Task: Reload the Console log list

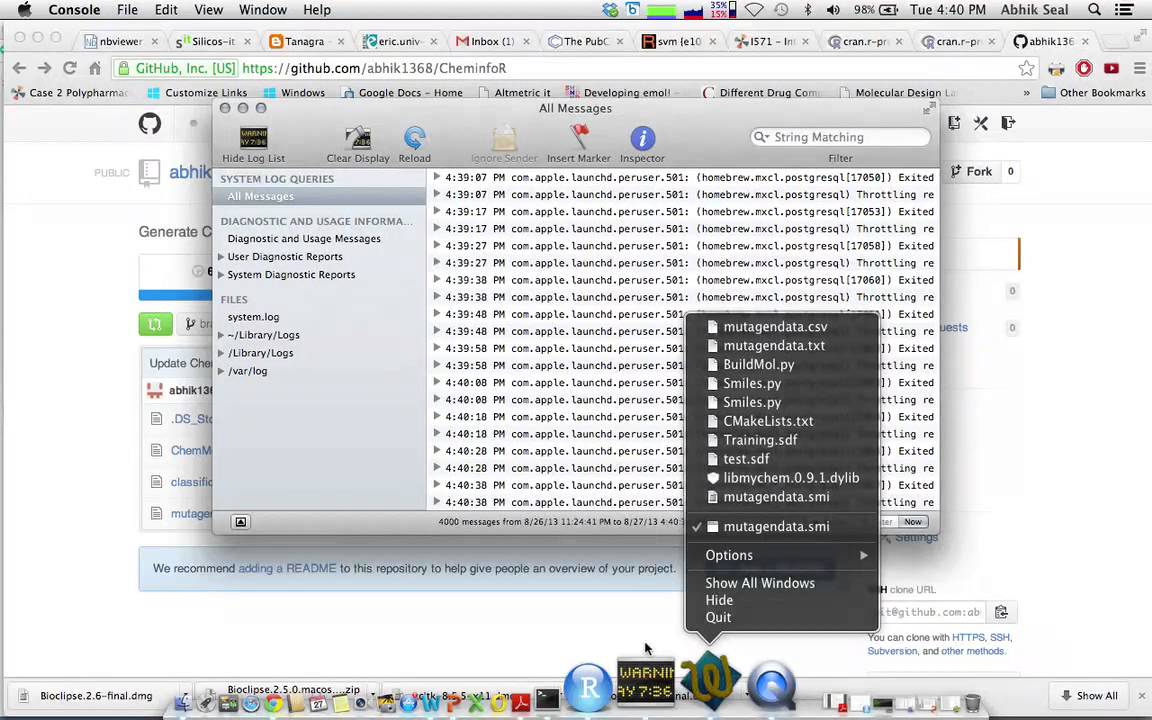Action: coord(414,138)
